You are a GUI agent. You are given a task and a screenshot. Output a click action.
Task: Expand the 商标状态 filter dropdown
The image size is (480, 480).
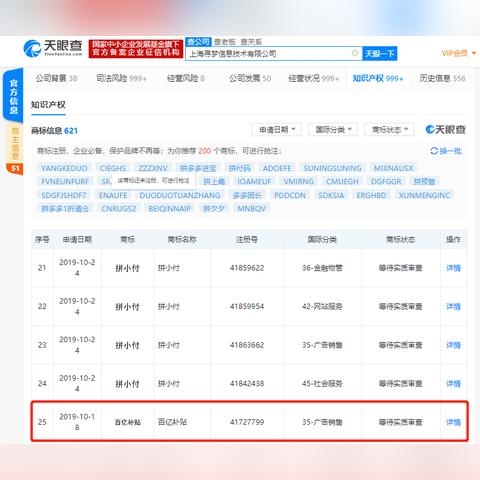pos(389,129)
